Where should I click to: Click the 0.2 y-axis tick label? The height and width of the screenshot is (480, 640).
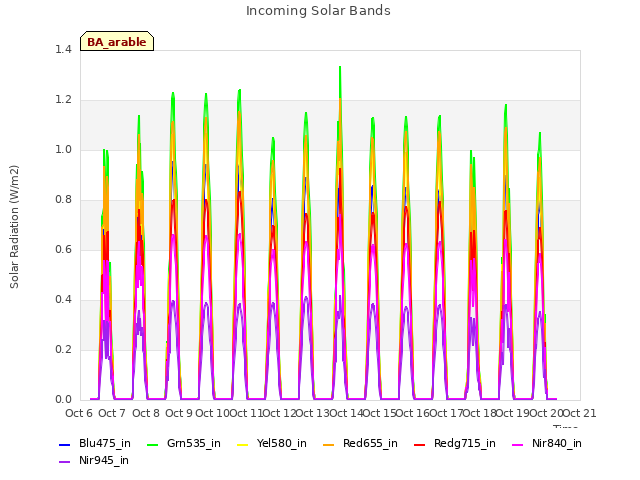click(x=63, y=349)
